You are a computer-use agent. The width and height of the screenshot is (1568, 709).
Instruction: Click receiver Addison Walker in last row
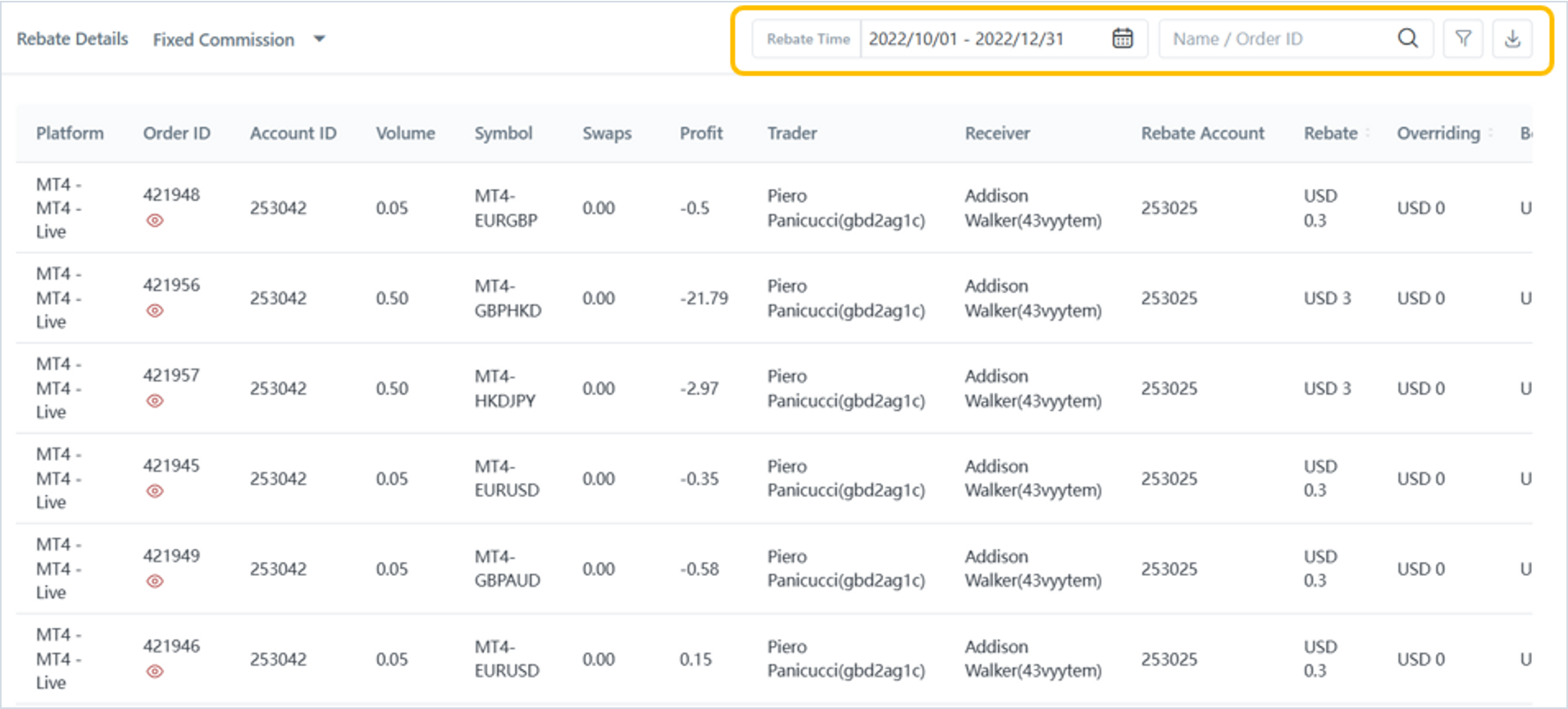click(x=1032, y=659)
